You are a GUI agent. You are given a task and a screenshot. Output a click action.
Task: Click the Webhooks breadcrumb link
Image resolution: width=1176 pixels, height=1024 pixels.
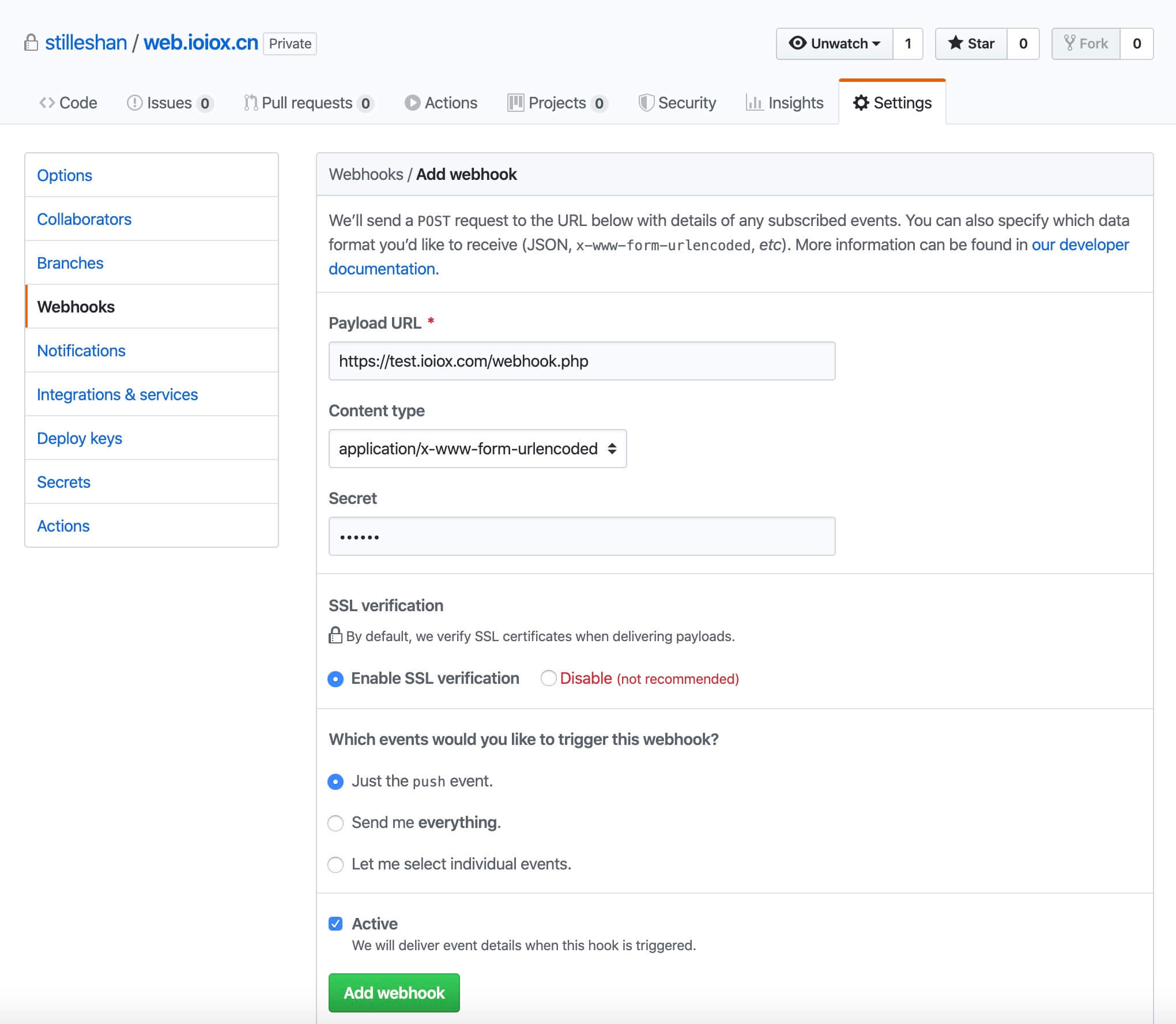coord(366,174)
